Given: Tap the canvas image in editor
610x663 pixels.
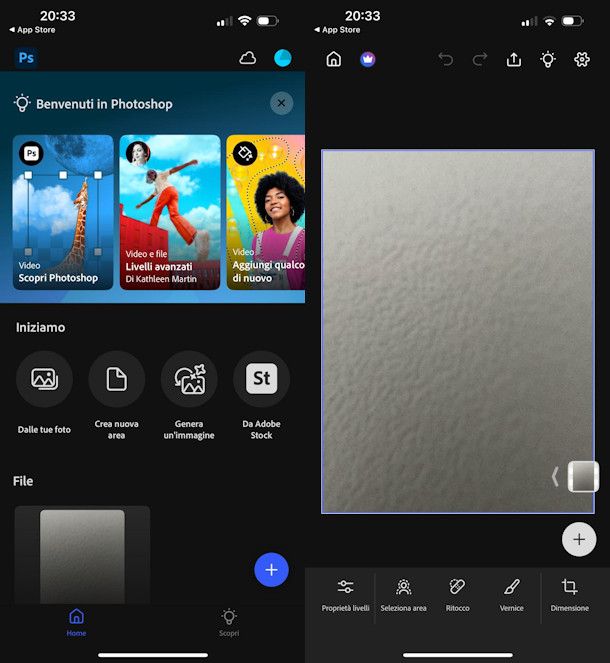Looking at the screenshot, I should [x=458, y=332].
